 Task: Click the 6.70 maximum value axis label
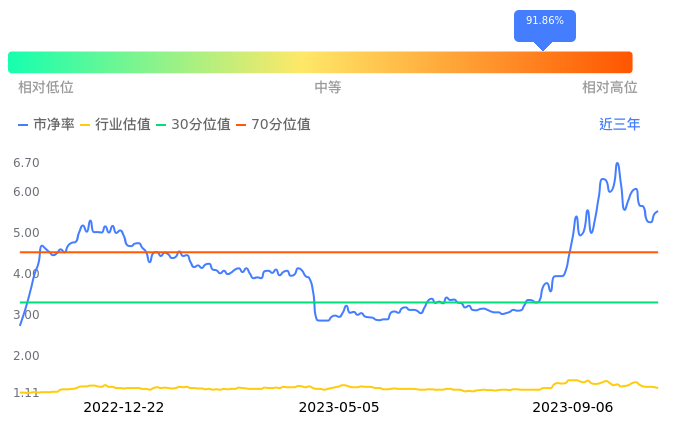tap(26, 163)
